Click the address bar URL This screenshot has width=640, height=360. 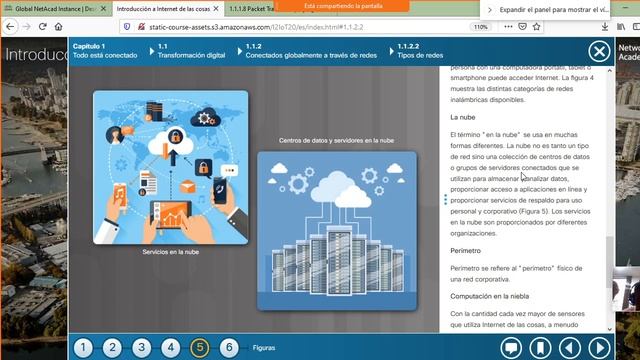coord(256,27)
